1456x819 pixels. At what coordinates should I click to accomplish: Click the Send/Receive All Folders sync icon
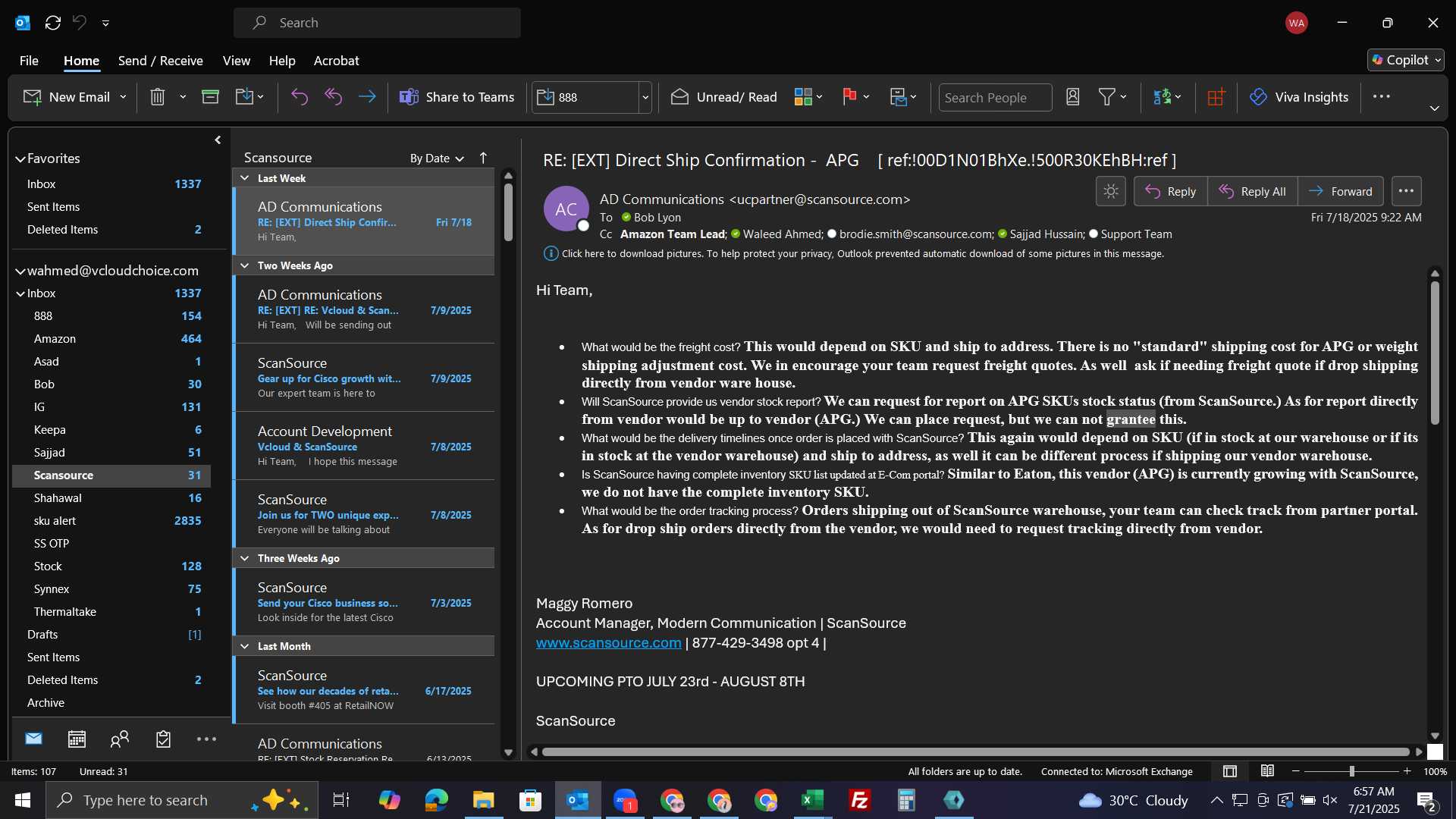(x=52, y=23)
